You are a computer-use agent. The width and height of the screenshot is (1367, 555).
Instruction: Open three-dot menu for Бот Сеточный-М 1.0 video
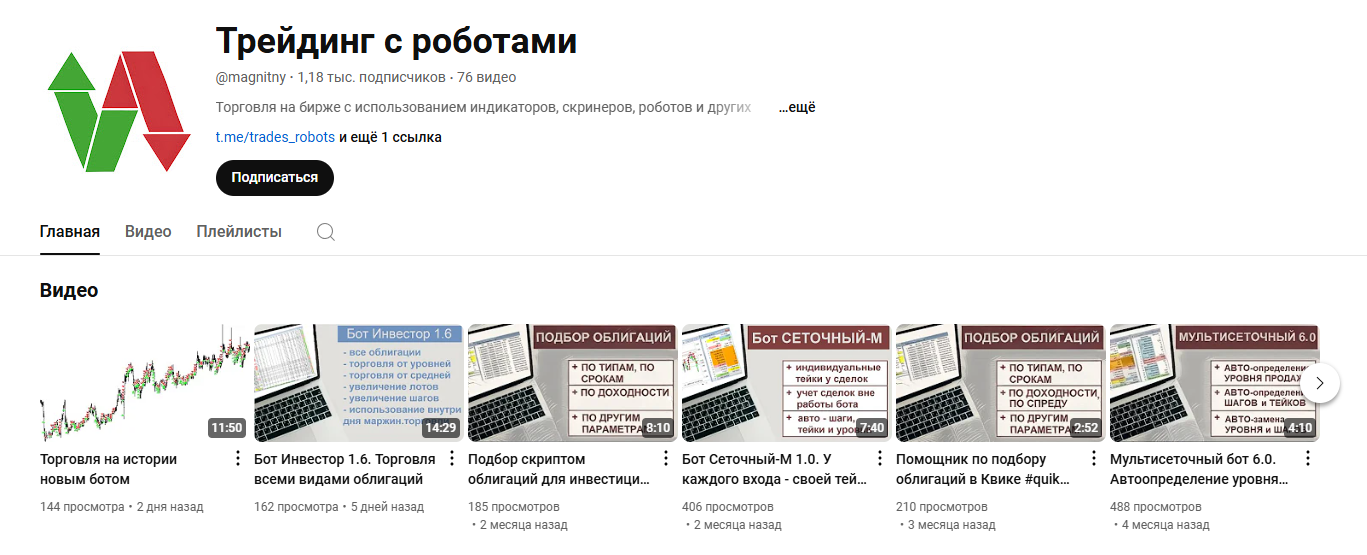[x=879, y=459]
